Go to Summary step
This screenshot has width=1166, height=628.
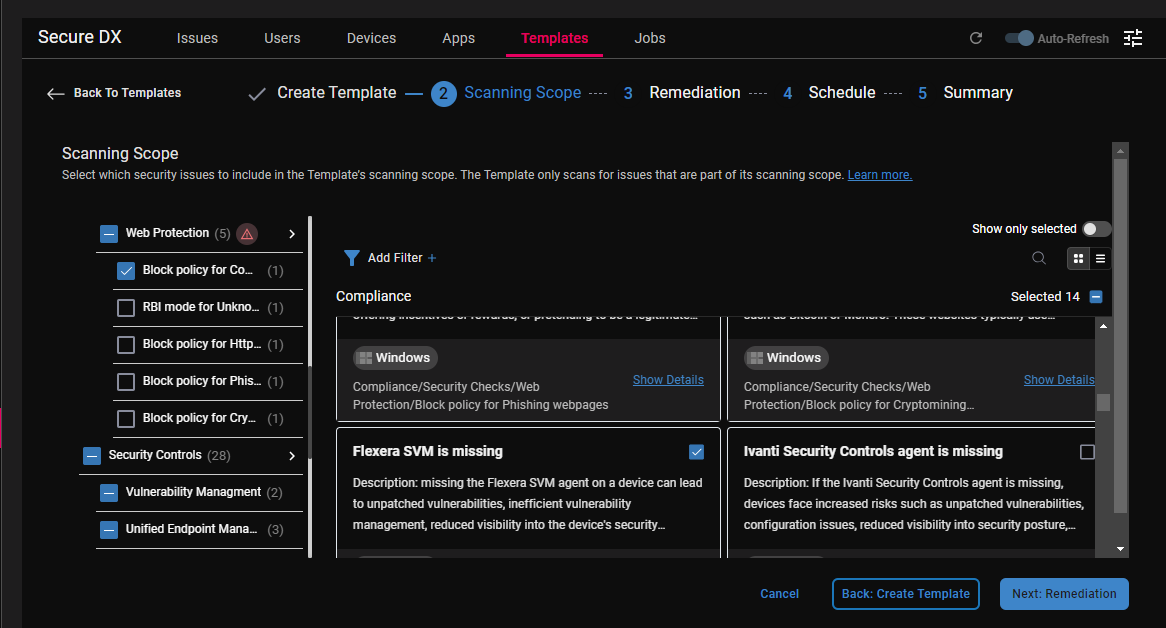tap(978, 93)
